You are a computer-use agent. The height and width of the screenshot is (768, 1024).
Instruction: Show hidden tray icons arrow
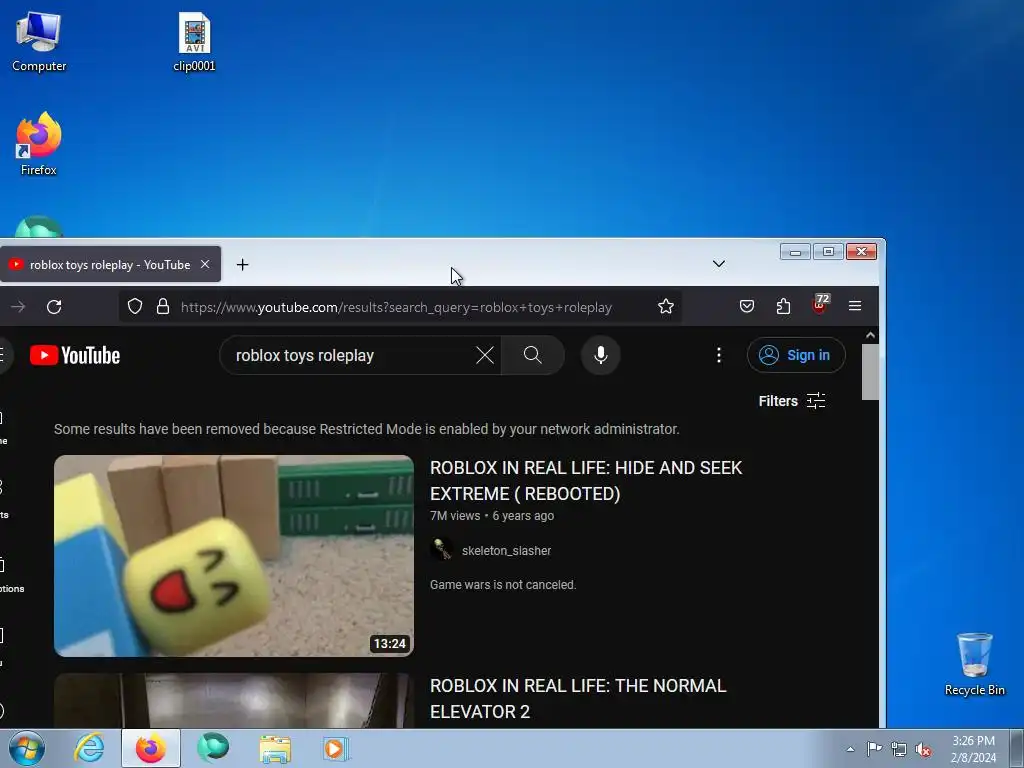(850, 749)
